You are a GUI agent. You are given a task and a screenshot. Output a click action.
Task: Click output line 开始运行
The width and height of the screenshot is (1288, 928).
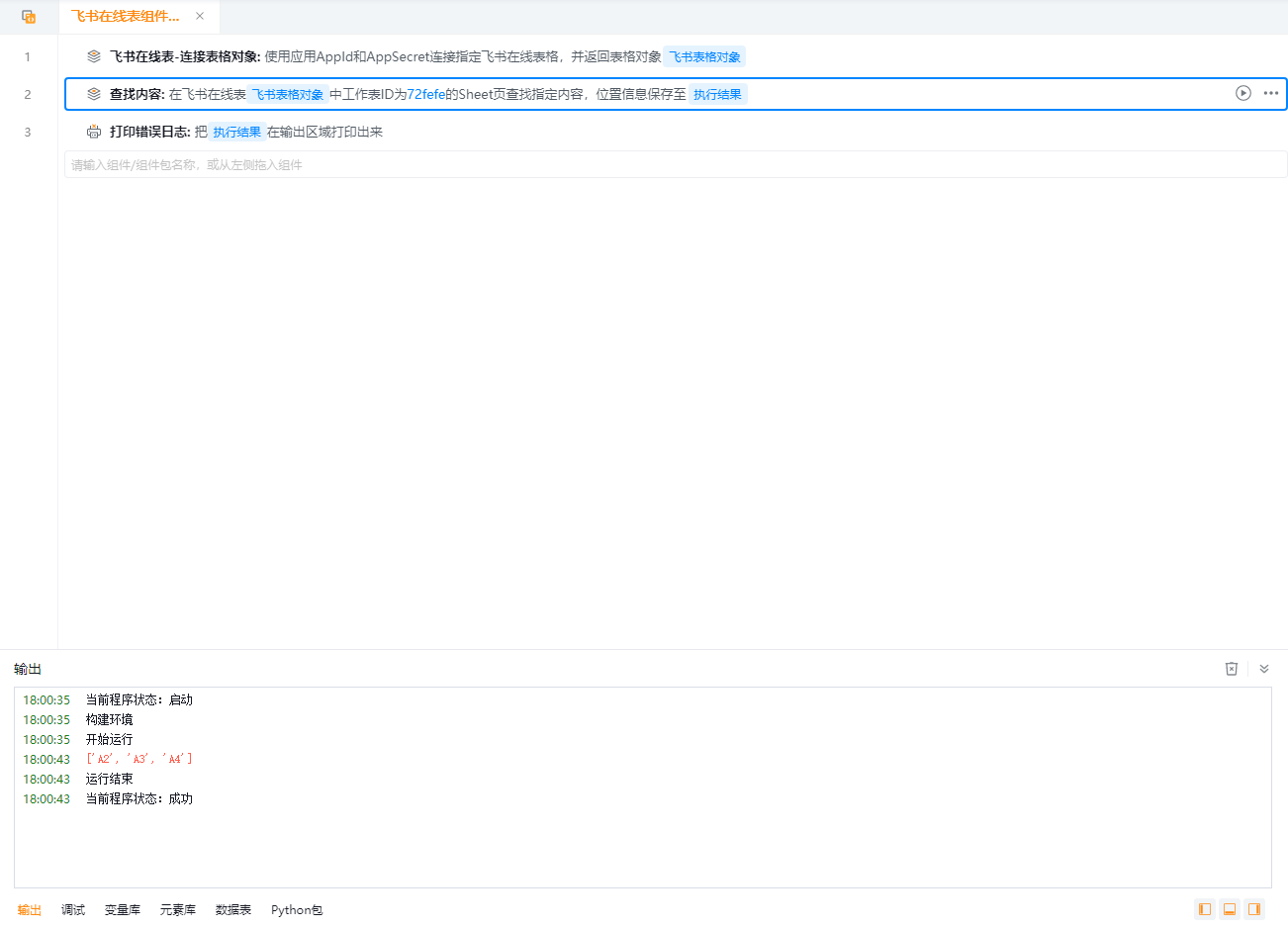tap(109, 739)
